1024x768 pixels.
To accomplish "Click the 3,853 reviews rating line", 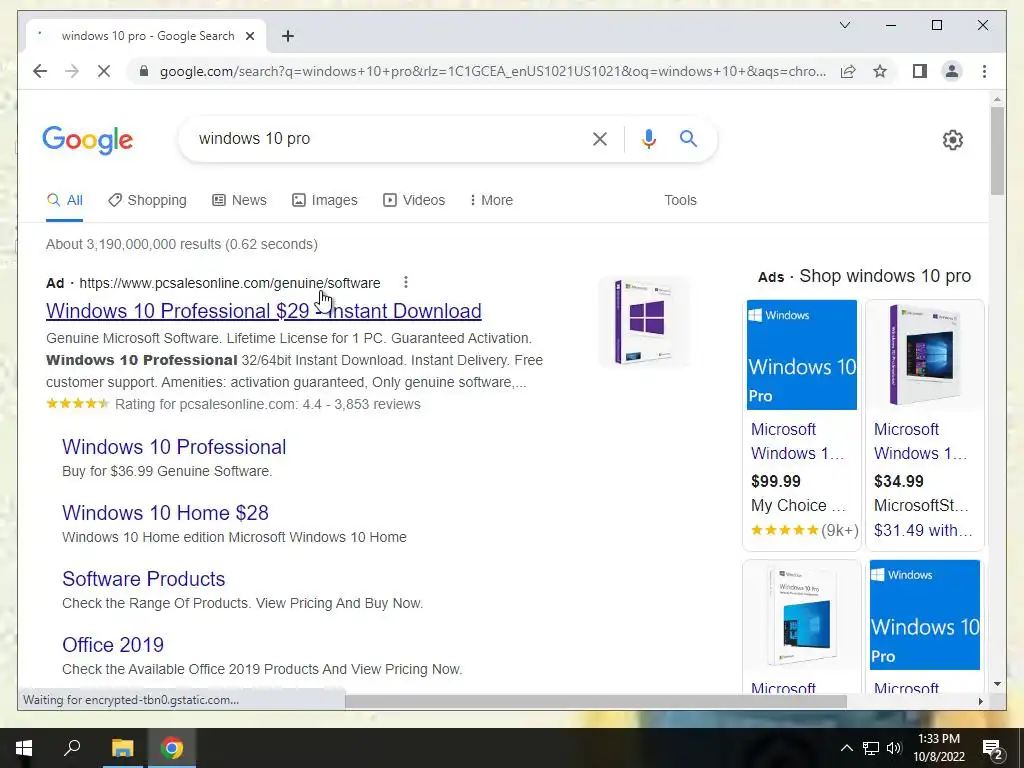I will tap(233, 404).
